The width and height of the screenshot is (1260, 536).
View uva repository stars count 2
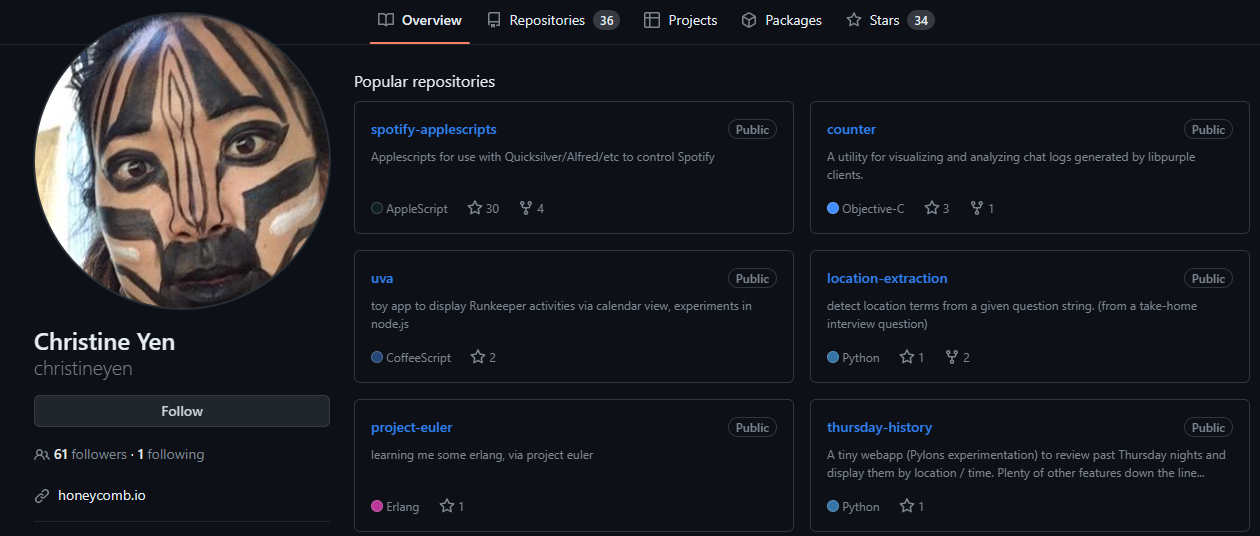click(483, 357)
